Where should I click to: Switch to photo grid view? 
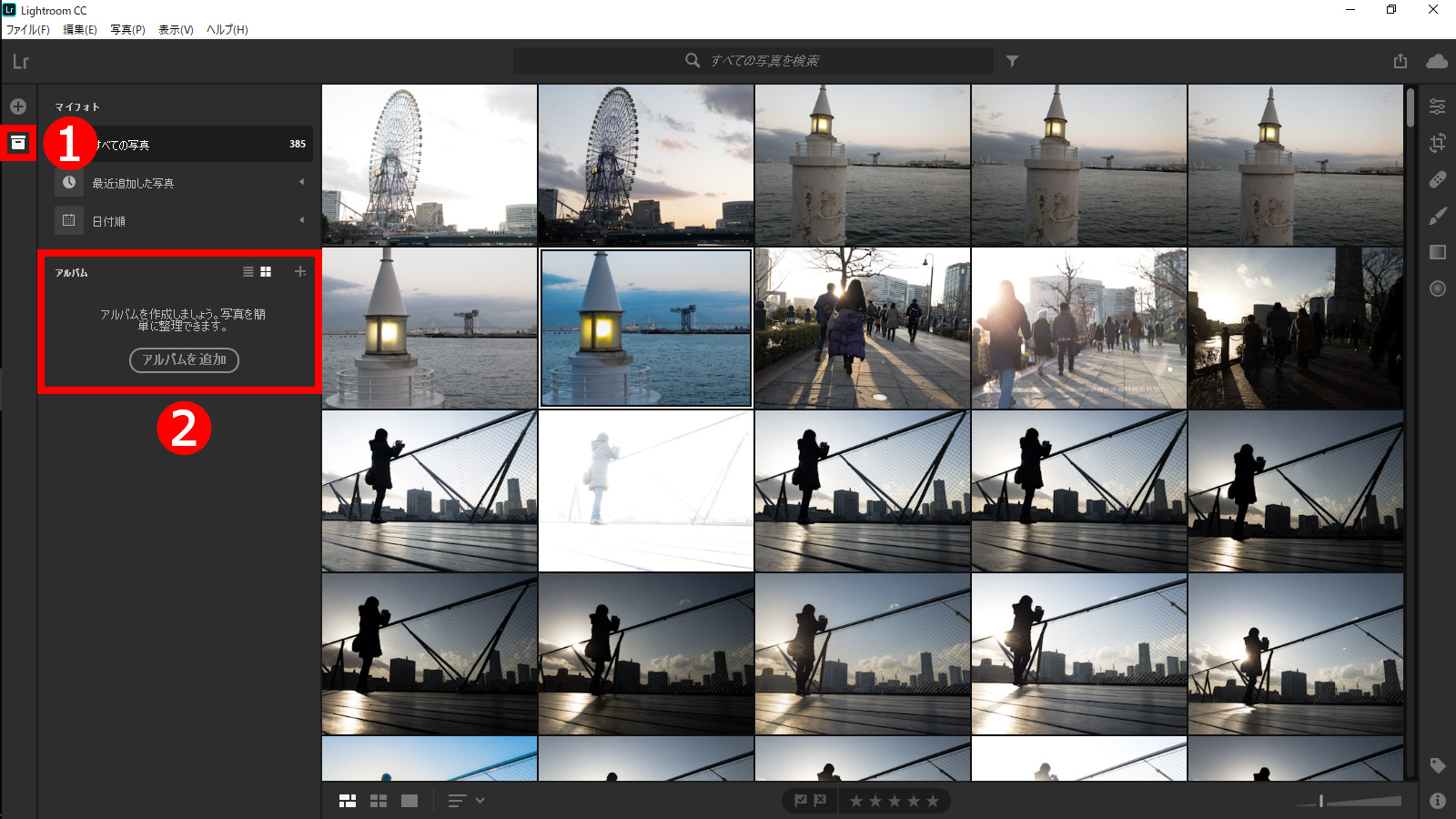coord(348,801)
